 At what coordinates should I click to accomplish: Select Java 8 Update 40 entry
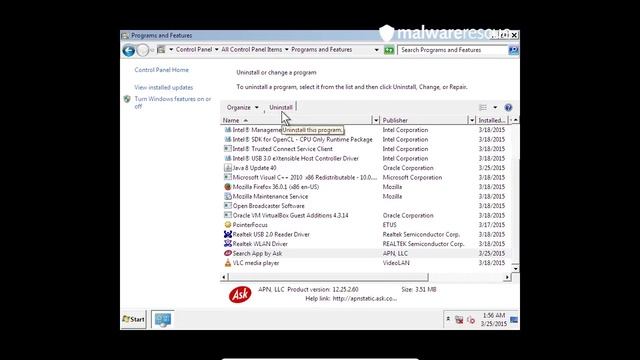254,168
